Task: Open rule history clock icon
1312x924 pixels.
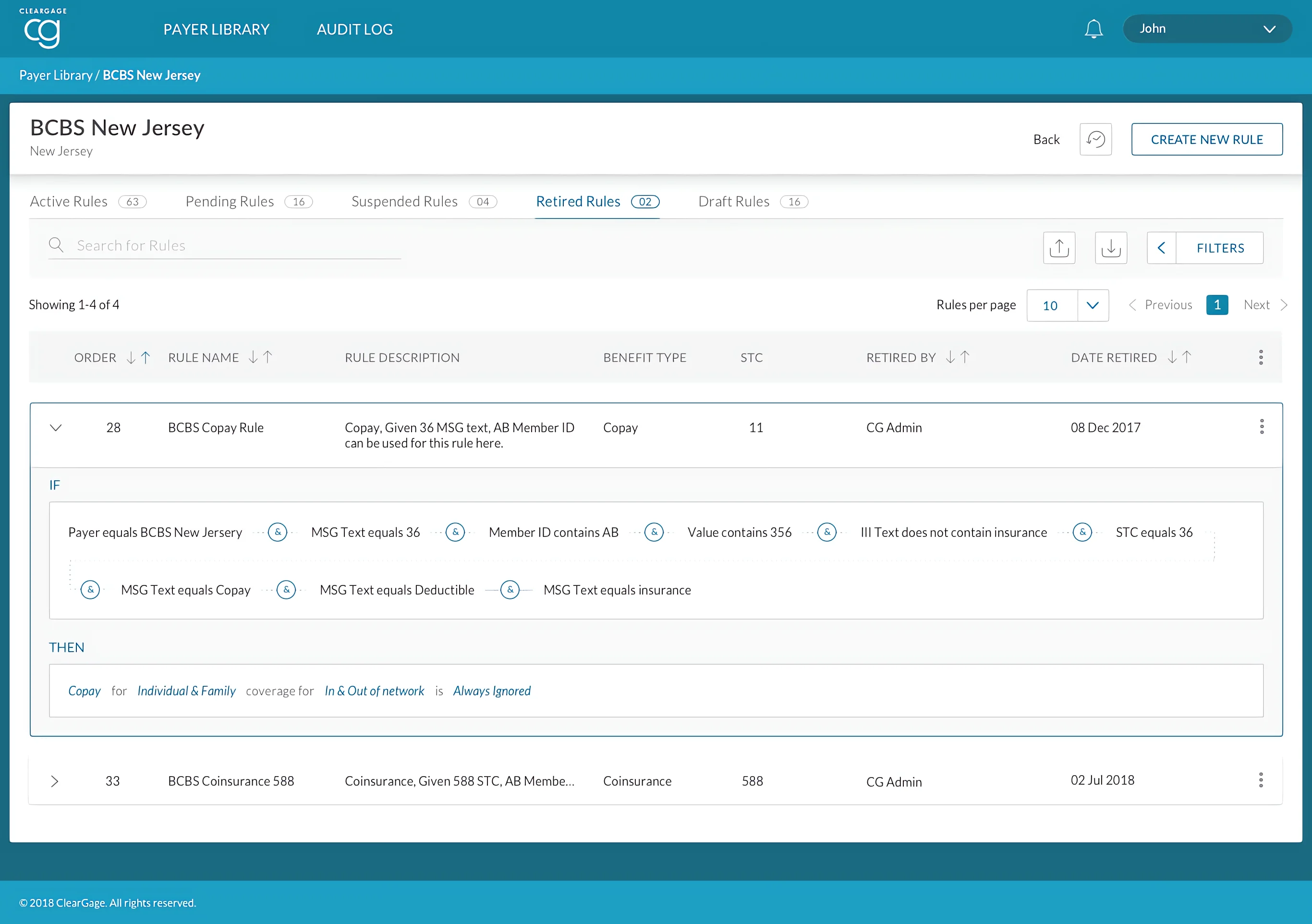Action: 1095,139
